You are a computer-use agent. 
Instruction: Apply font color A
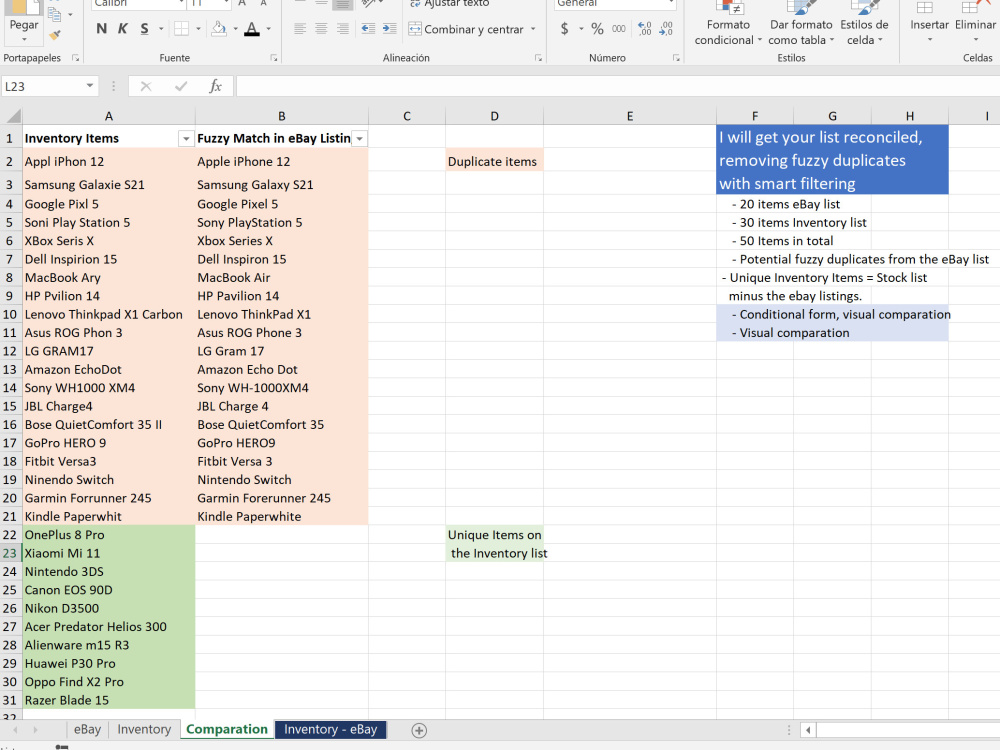pyautogui.click(x=252, y=29)
